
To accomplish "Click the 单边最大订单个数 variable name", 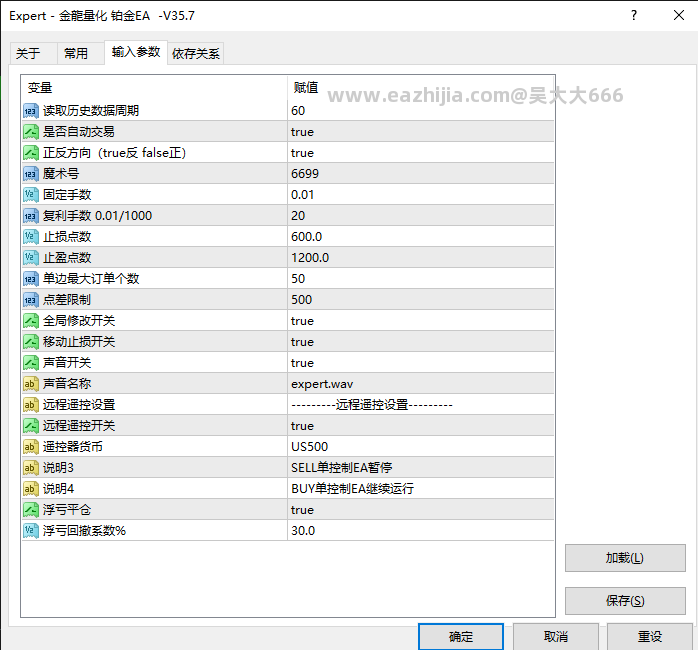I will (x=91, y=279).
